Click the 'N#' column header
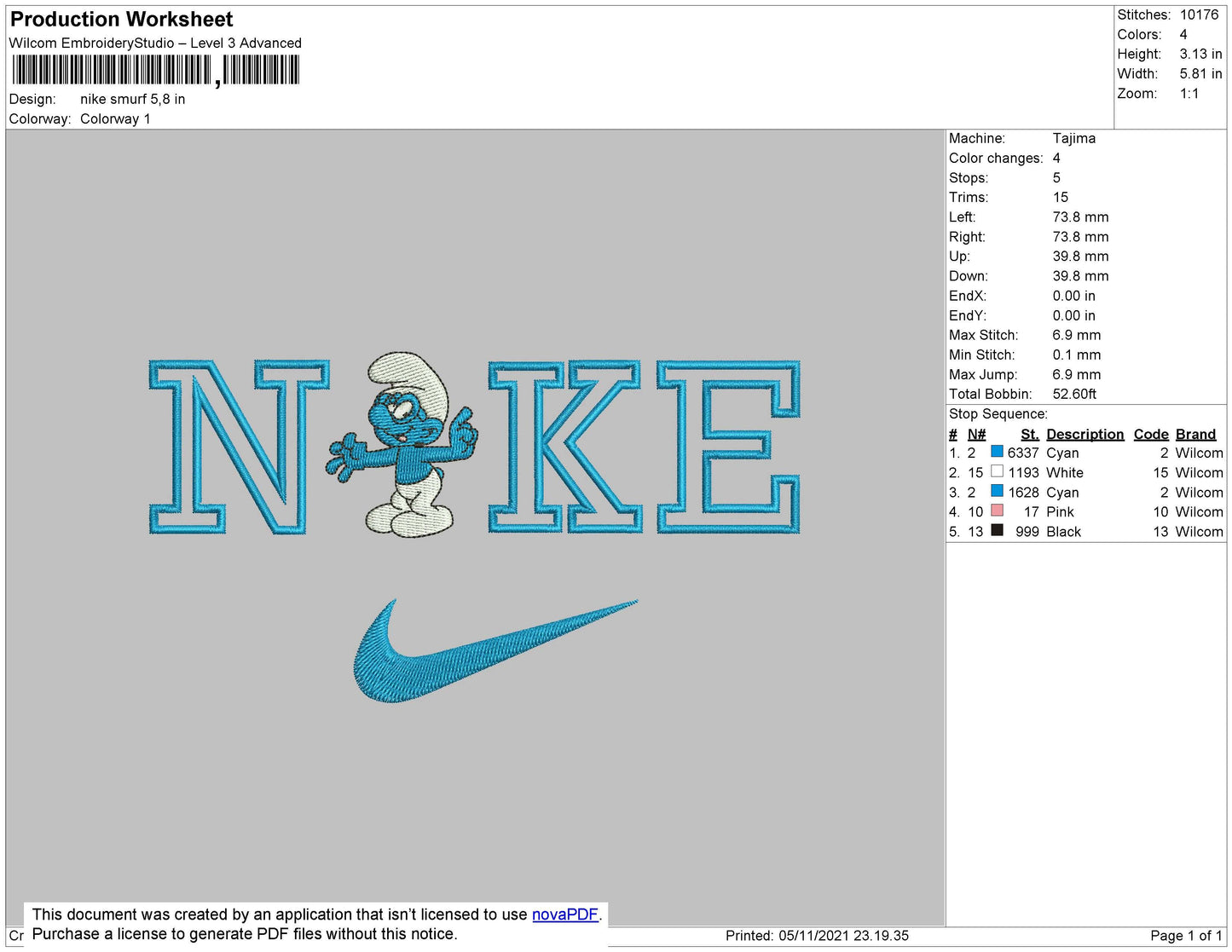The image size is (1232, 952). click(976, 434)
